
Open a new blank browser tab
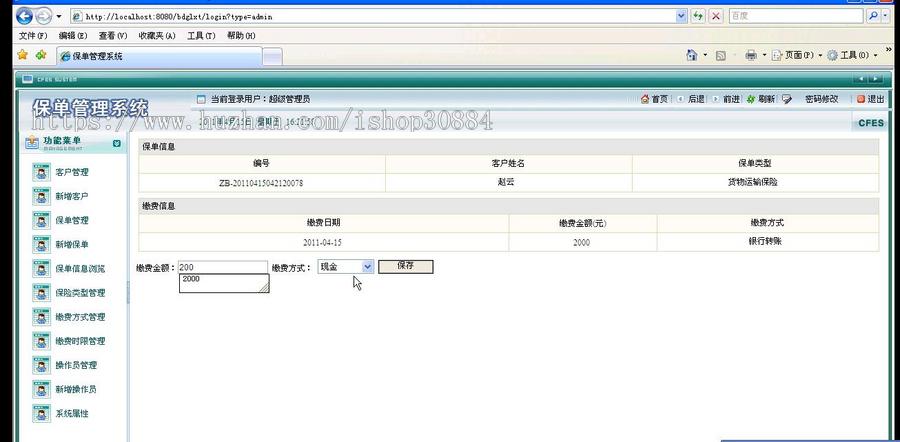pyautogui.click(x=272, y=56)
